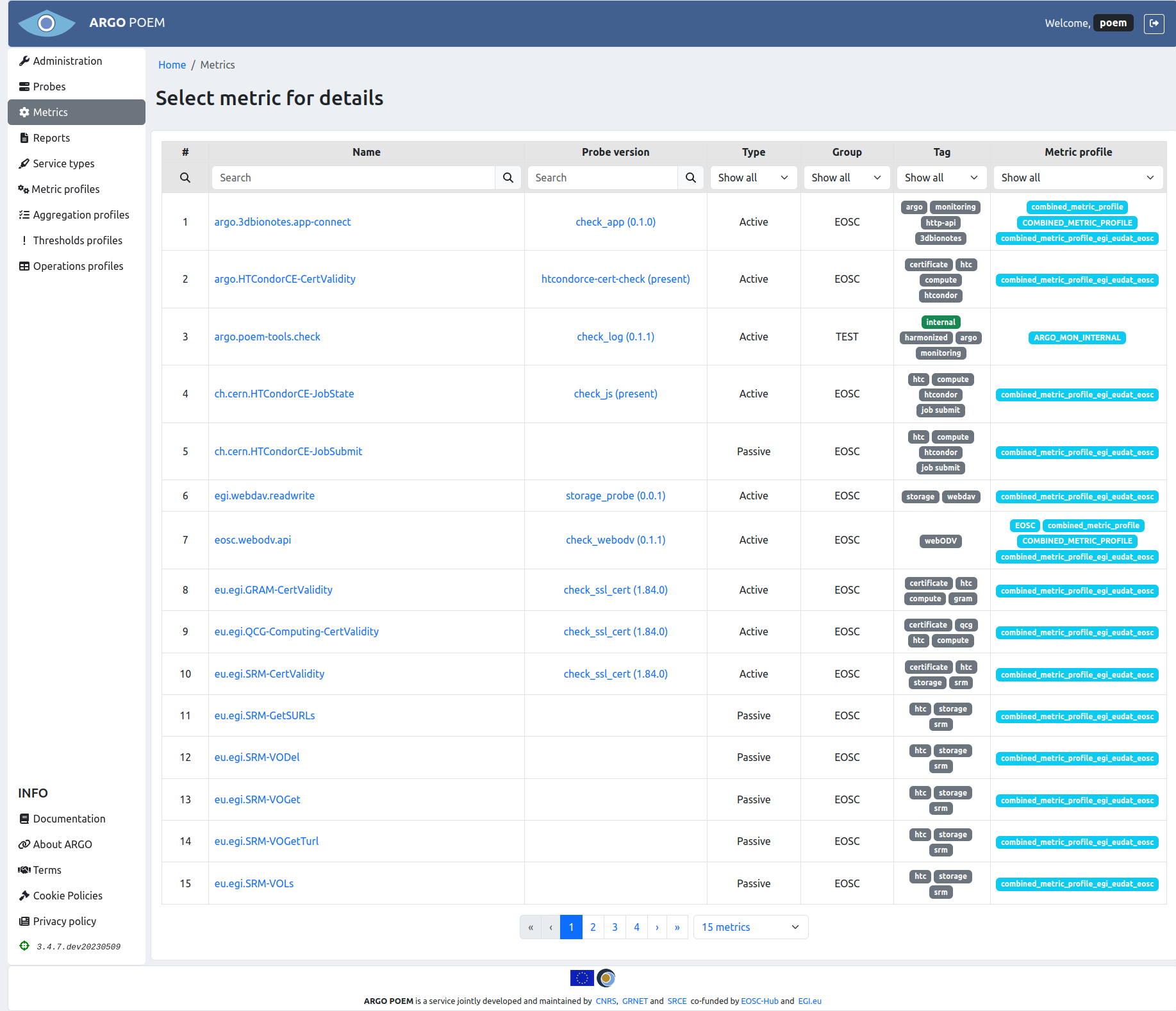Click the Service types brush icon

pyautogui.click(x=24, y=163)
